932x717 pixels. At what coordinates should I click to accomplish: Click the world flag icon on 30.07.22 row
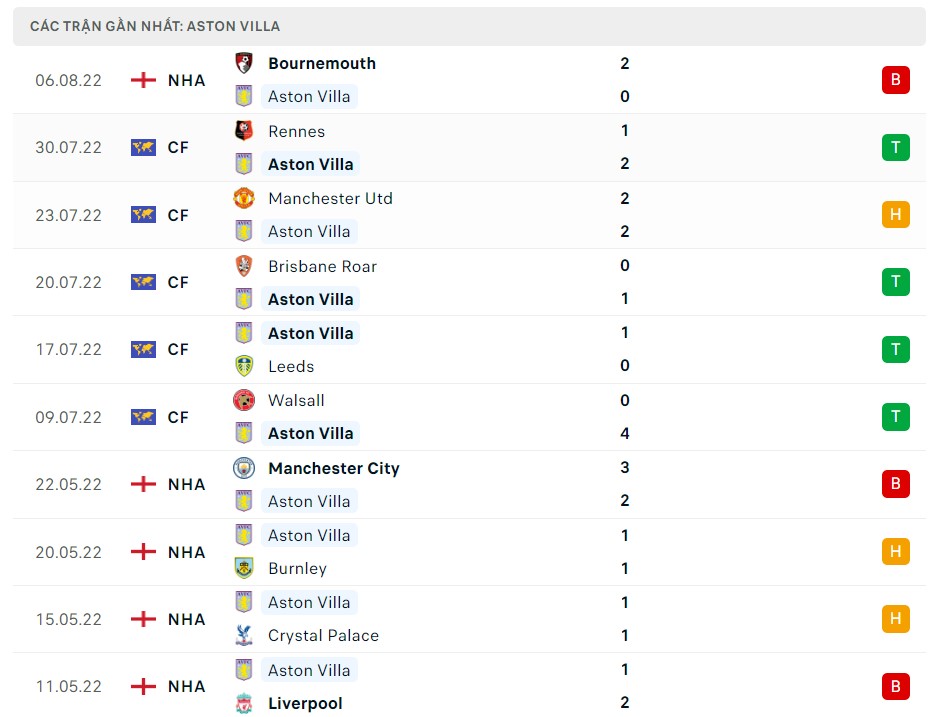point(143,147)
